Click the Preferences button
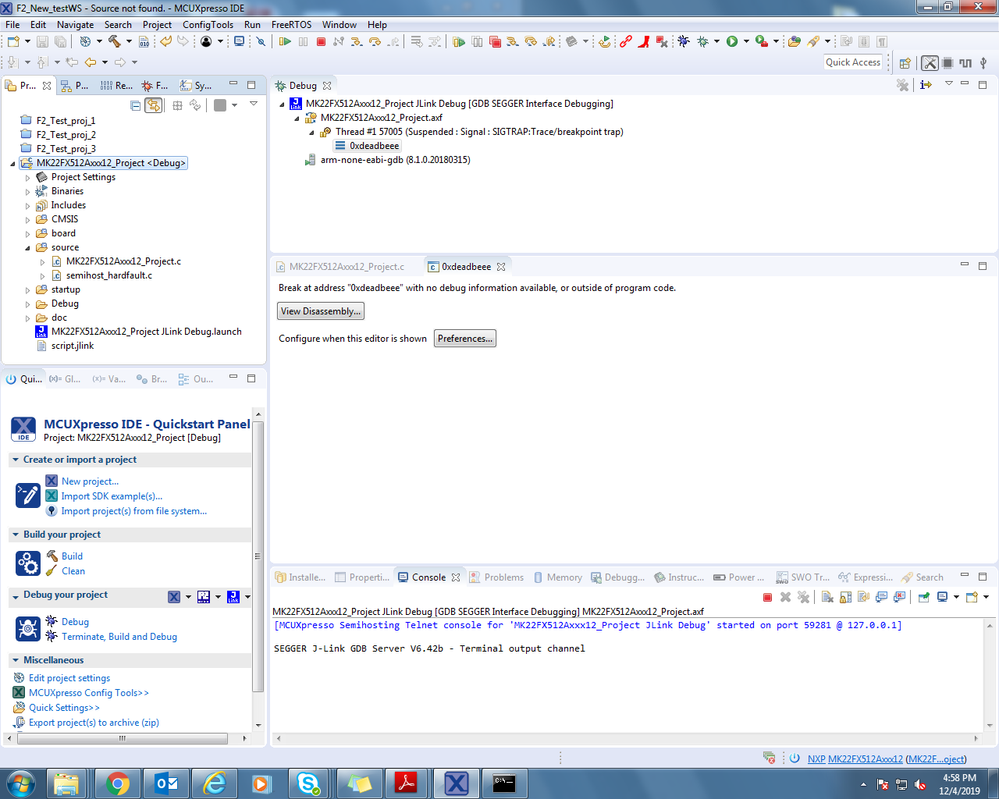Viewport: 999px width, 799px height. (465, 338)
